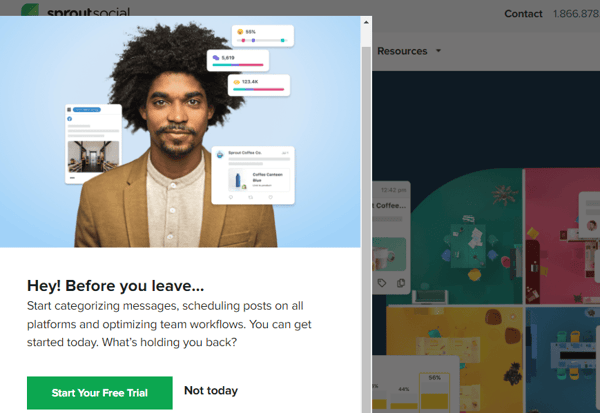Click the emoji icon beside 55% stat
This screenshot has height=413, width=600.
tap(240, 32)
